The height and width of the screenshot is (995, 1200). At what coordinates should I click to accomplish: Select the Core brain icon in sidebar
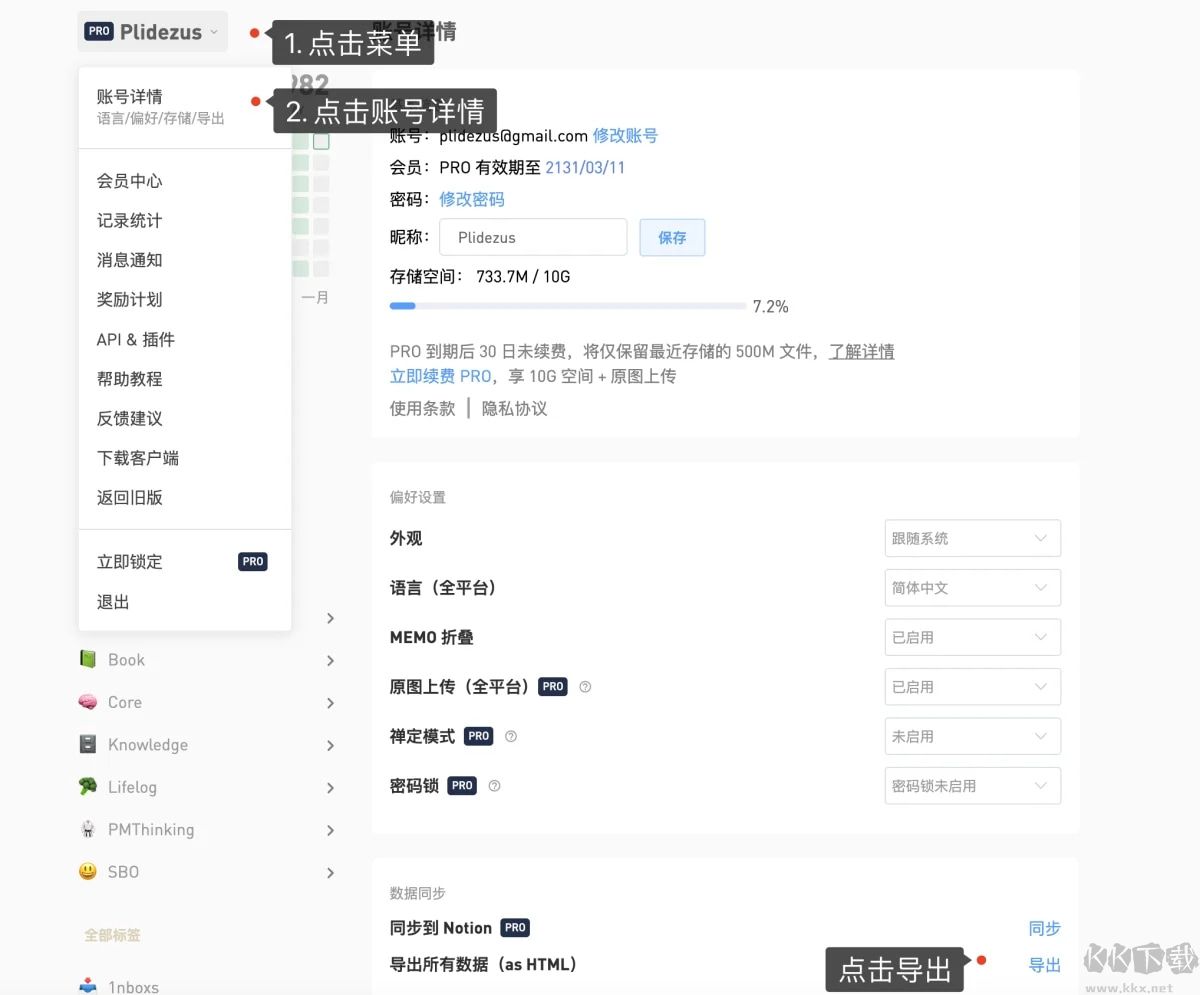(90, 702)
